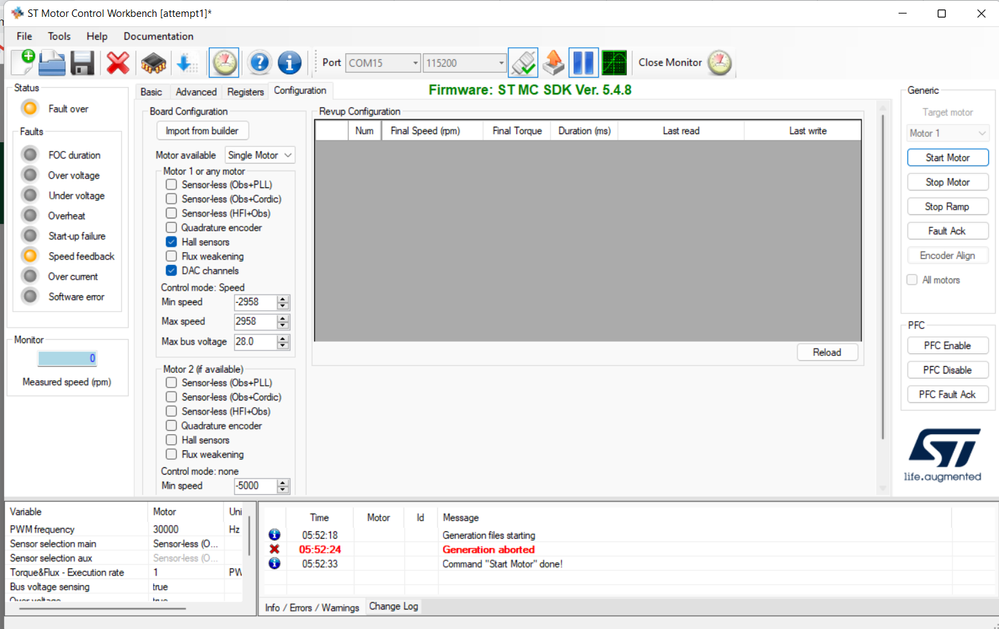Open the Tools menu

(x=59, y=36)
